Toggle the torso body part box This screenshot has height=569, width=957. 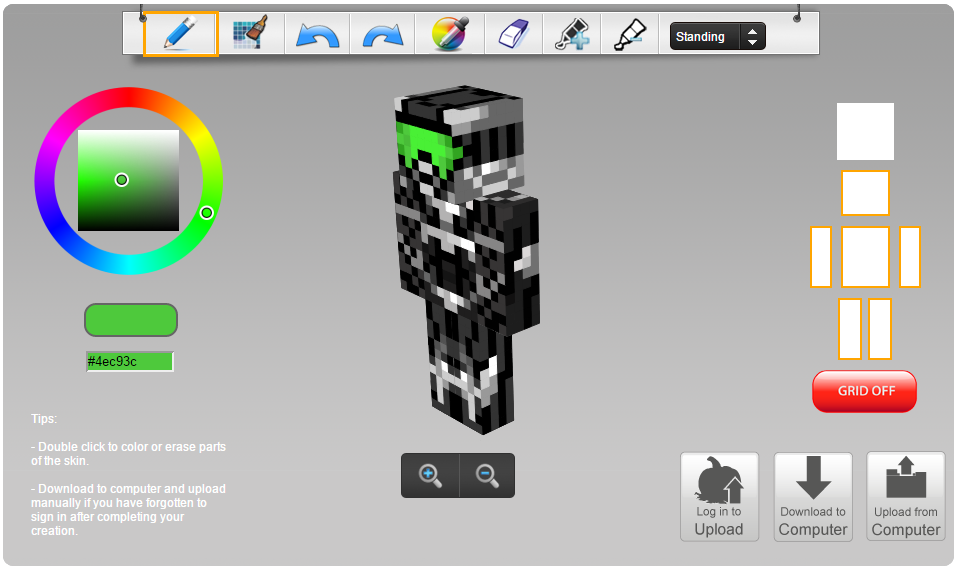coord(865,257)
